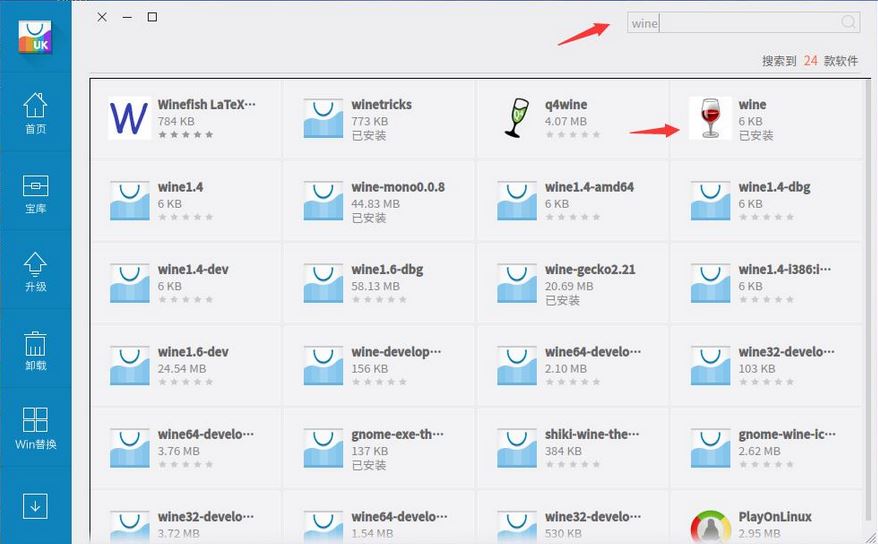Click the 搜索到 24 款软件 result count
Image resolution: width=878 pixels, height=544 pixels.
(x=810, y=61)
